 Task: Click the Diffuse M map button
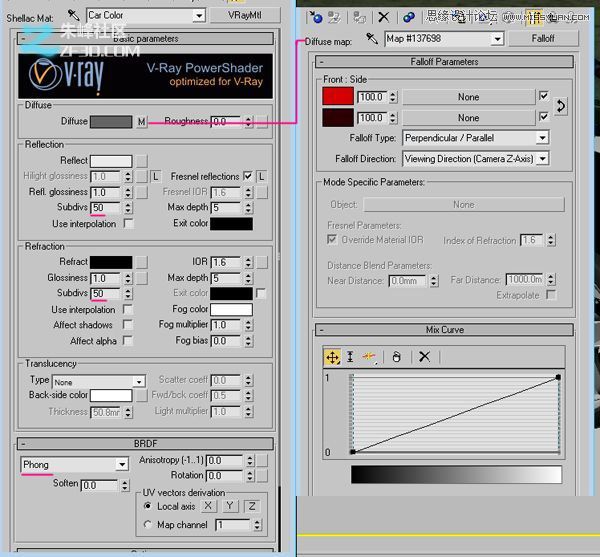(141, 121)
